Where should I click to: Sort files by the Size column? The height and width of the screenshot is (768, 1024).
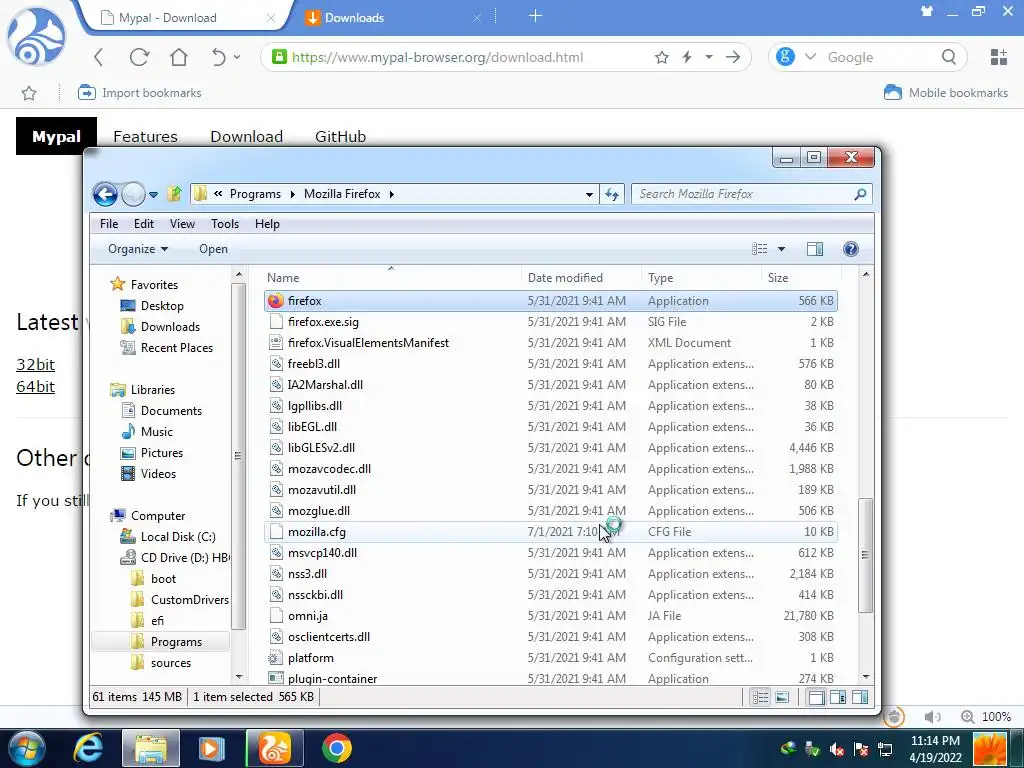(x=800, y=278)
